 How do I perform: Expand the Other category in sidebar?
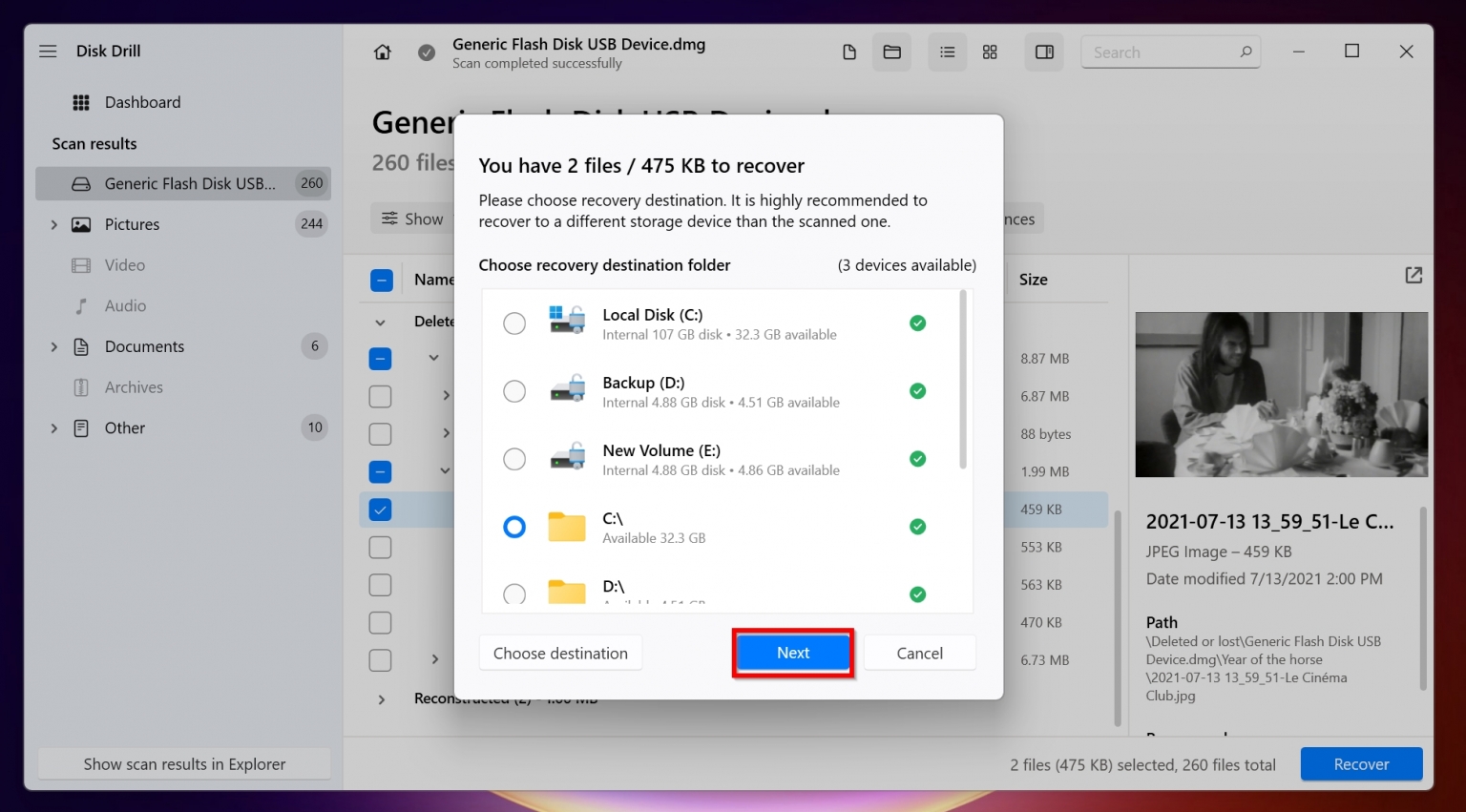click(x=54, y=427)
